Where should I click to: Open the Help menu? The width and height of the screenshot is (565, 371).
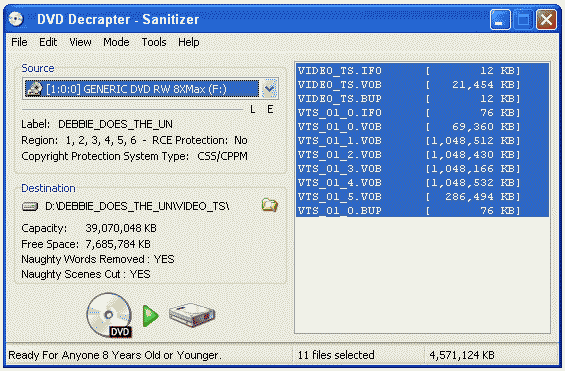pos(188,42)
